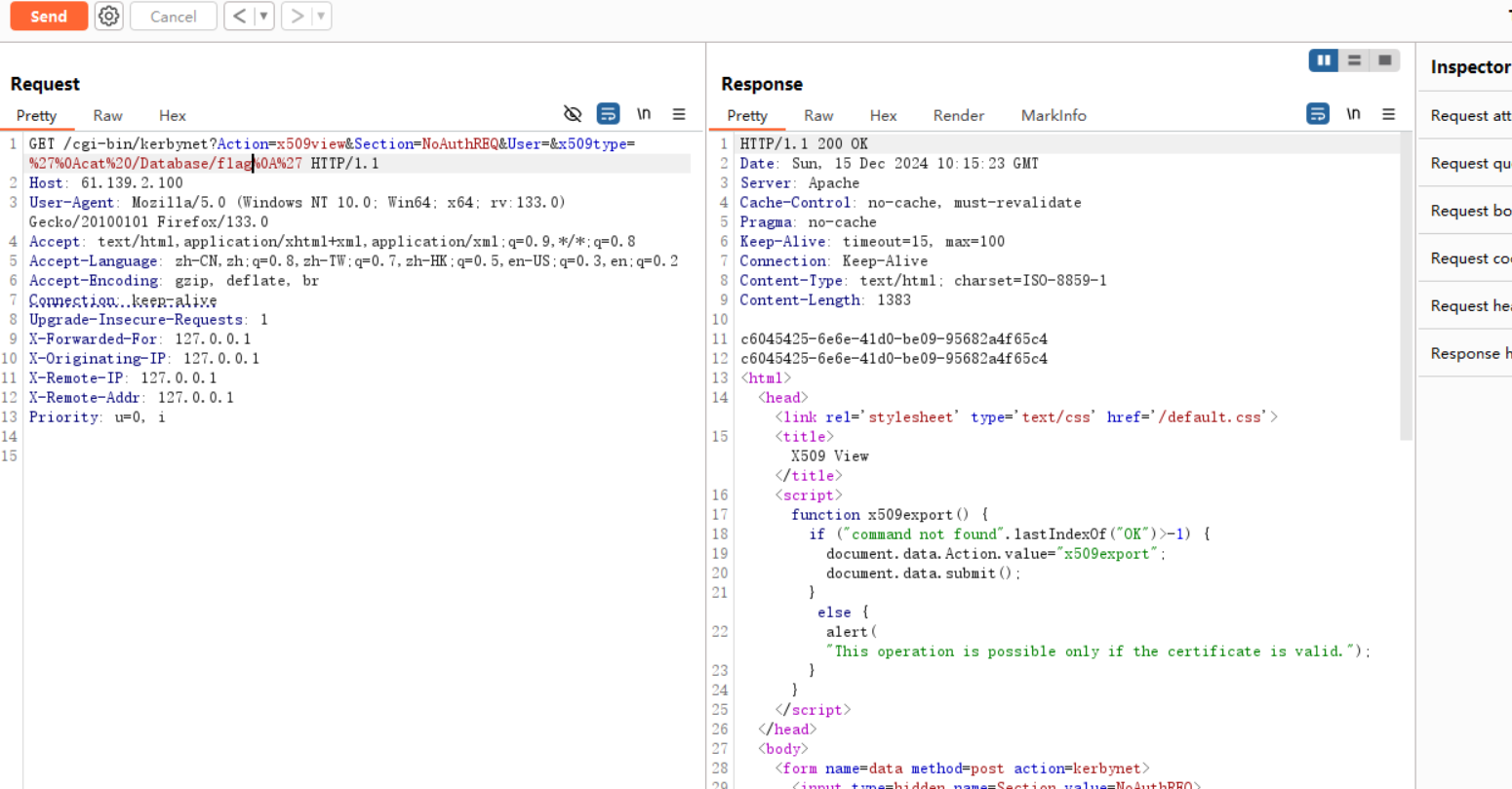Viewport: 1512px width, 789px height.
Task: Click the X-Originating-IP header line
Action: coord(144,358)
